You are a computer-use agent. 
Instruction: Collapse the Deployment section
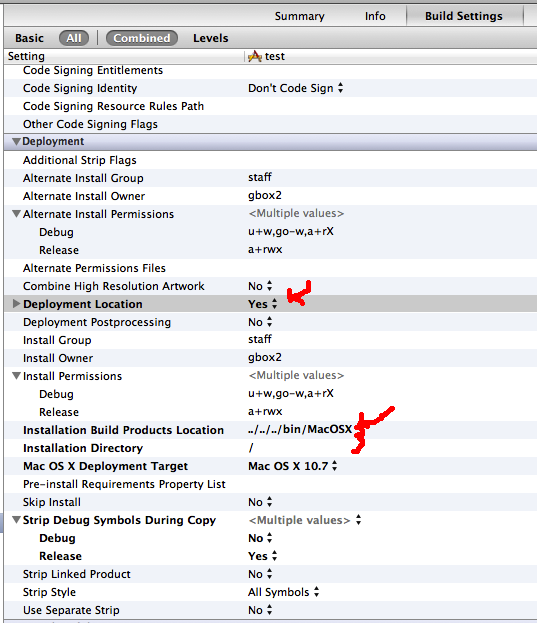point(16,141)
